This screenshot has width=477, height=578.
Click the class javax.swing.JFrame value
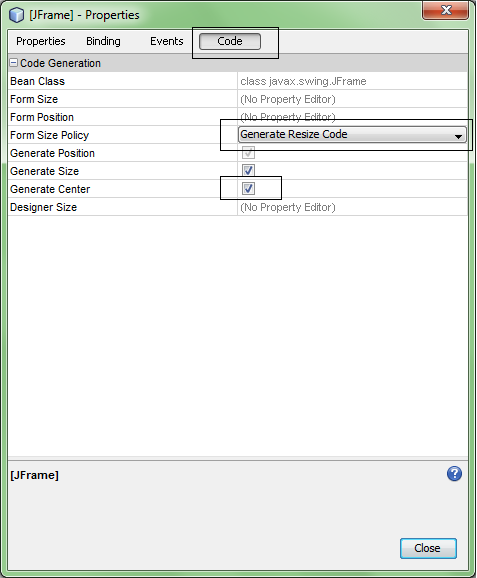coord(303,81)
